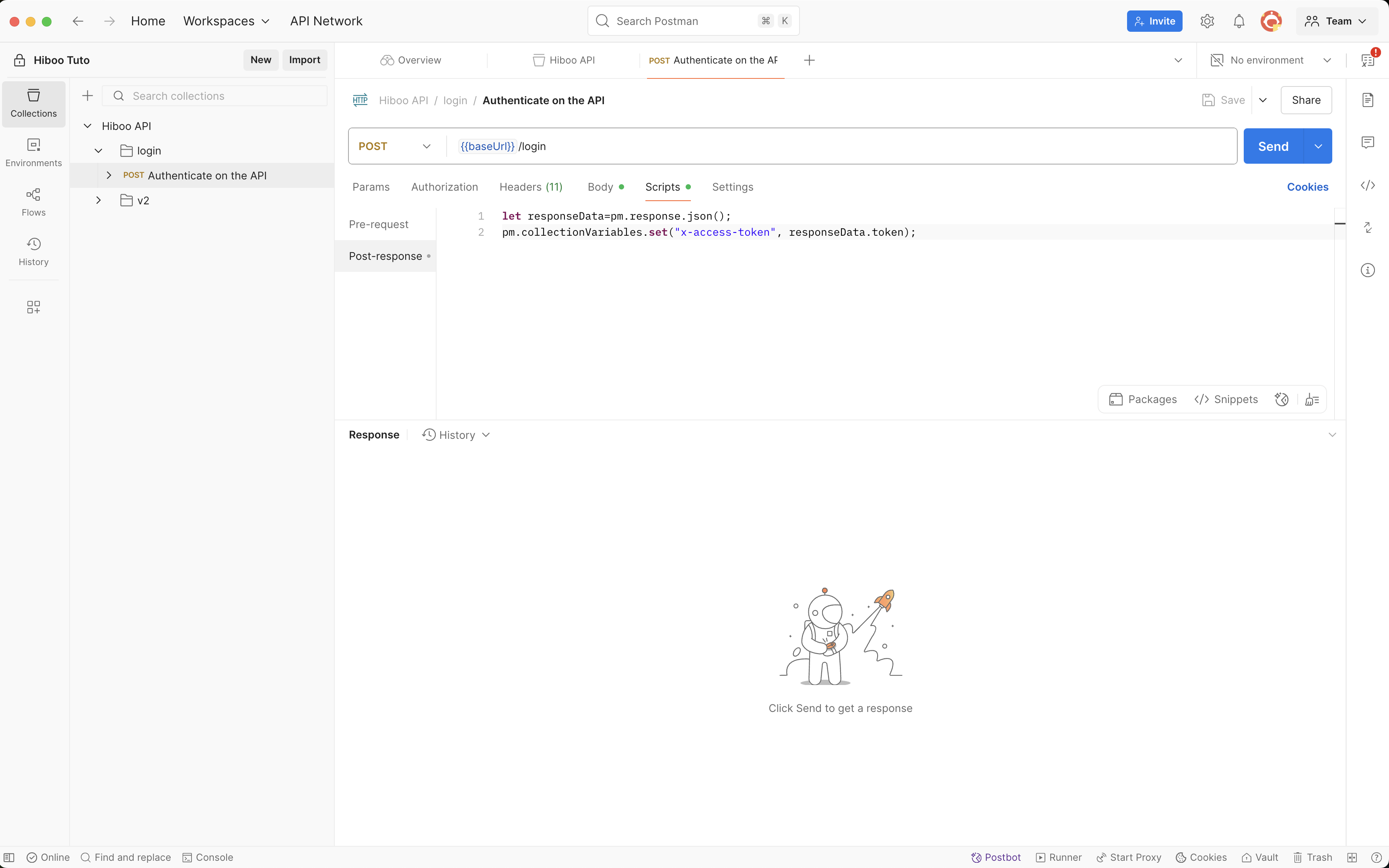Image resolution: width=1389 pixels, height=868 pixels.
Task: Click the beautify script icon near Snippets
Action: click(x=1312, y=399)
